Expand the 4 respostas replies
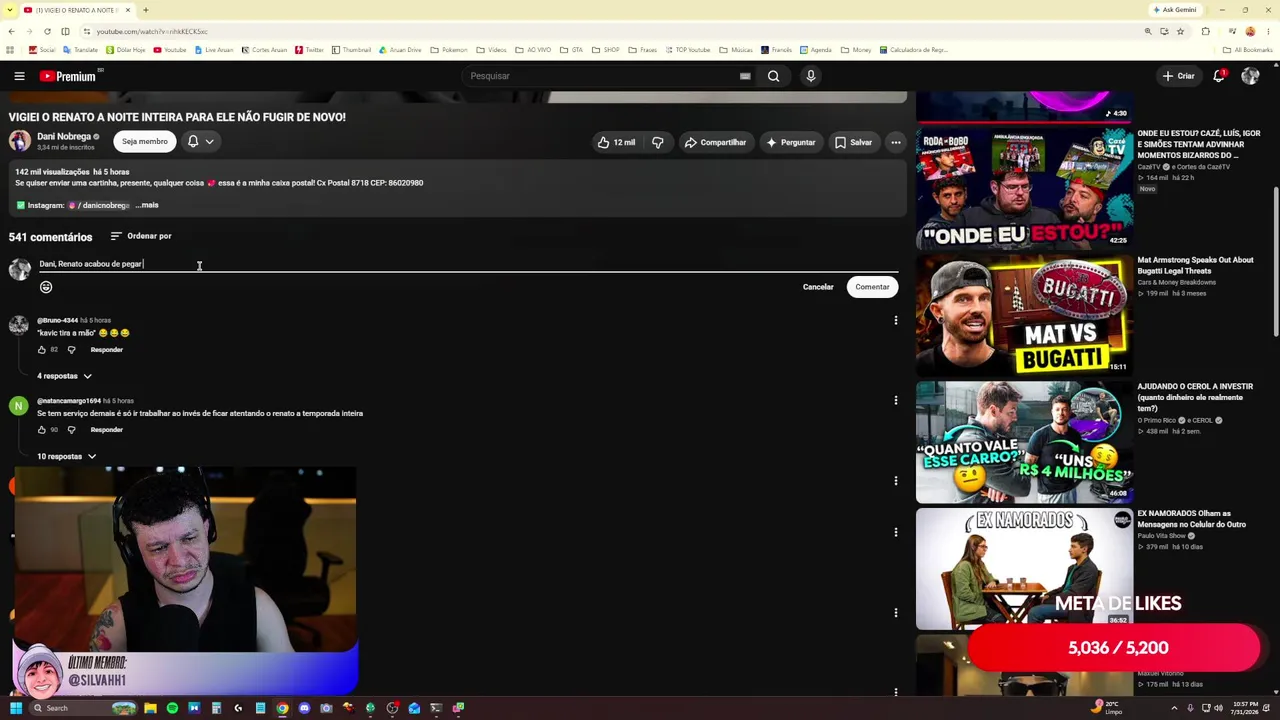This screenshot has height=720, width=1280. pos(65,376)
